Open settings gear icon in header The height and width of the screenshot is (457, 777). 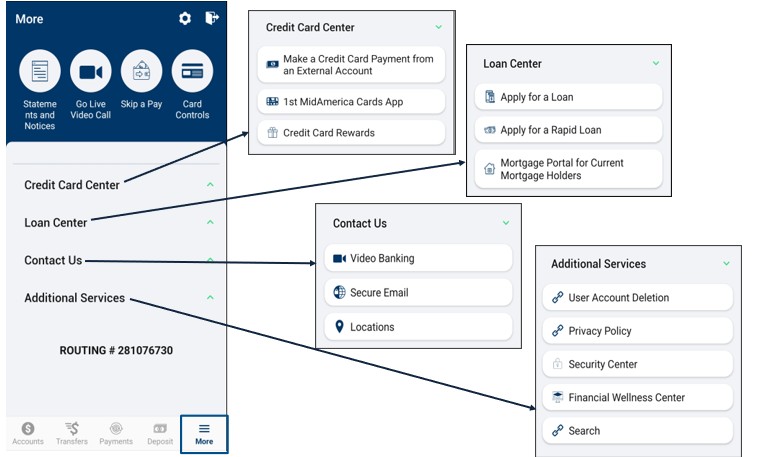[185, 18]
